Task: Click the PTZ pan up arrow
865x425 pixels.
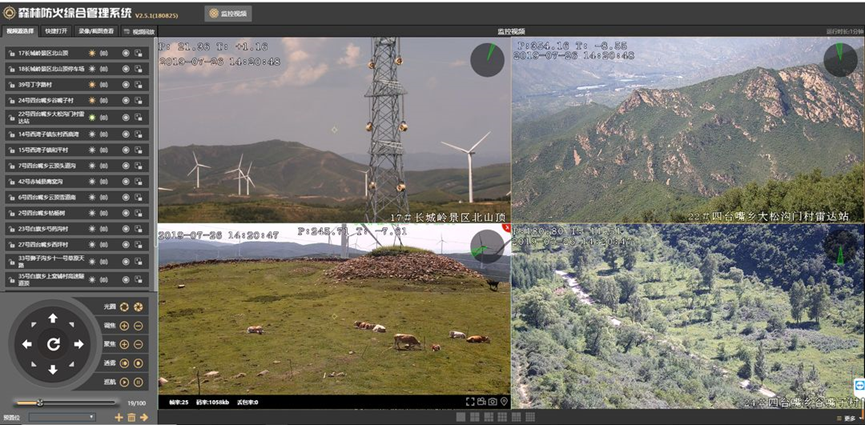Action: pos(53,319)
